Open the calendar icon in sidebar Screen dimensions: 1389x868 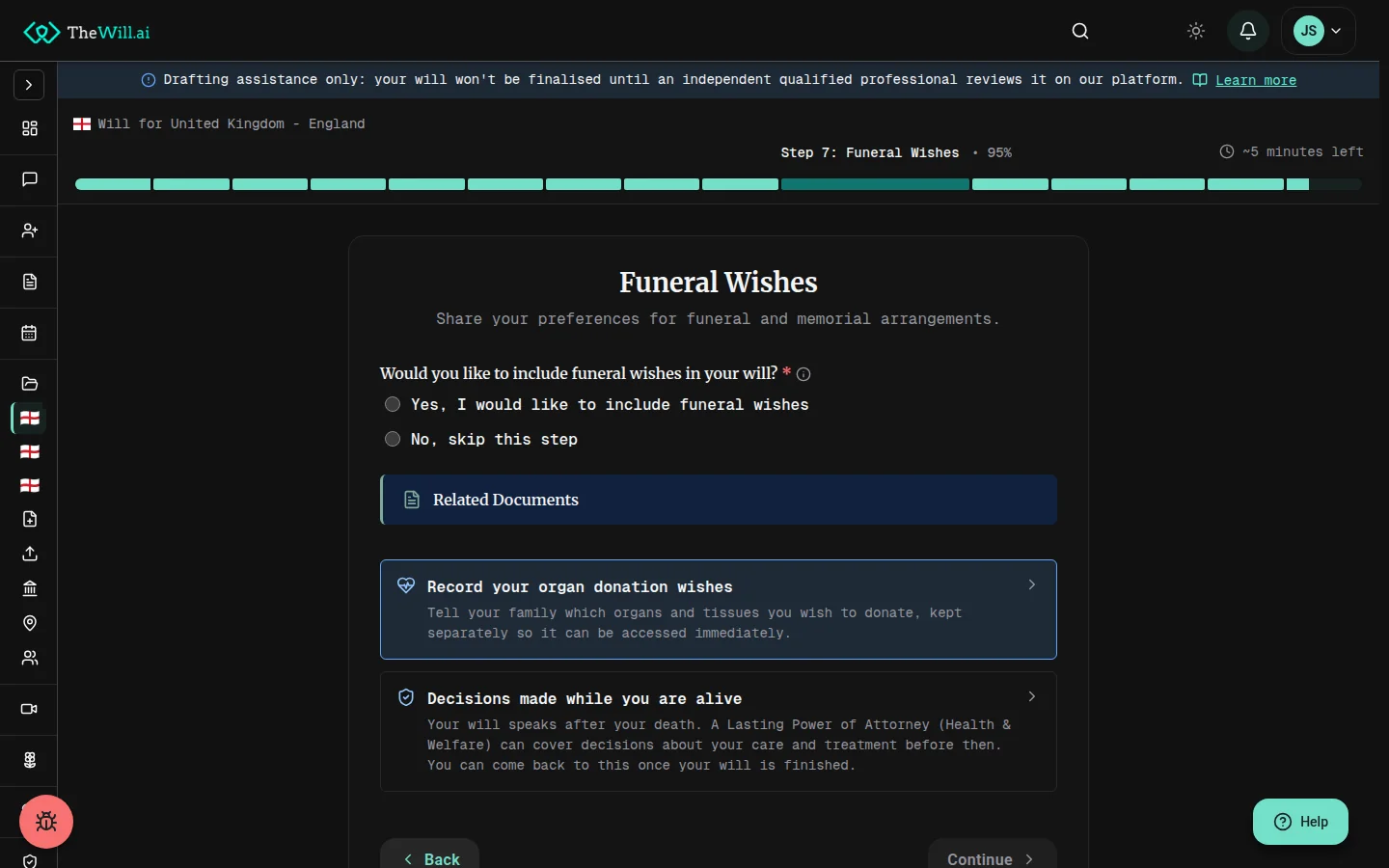pos(30,333)
